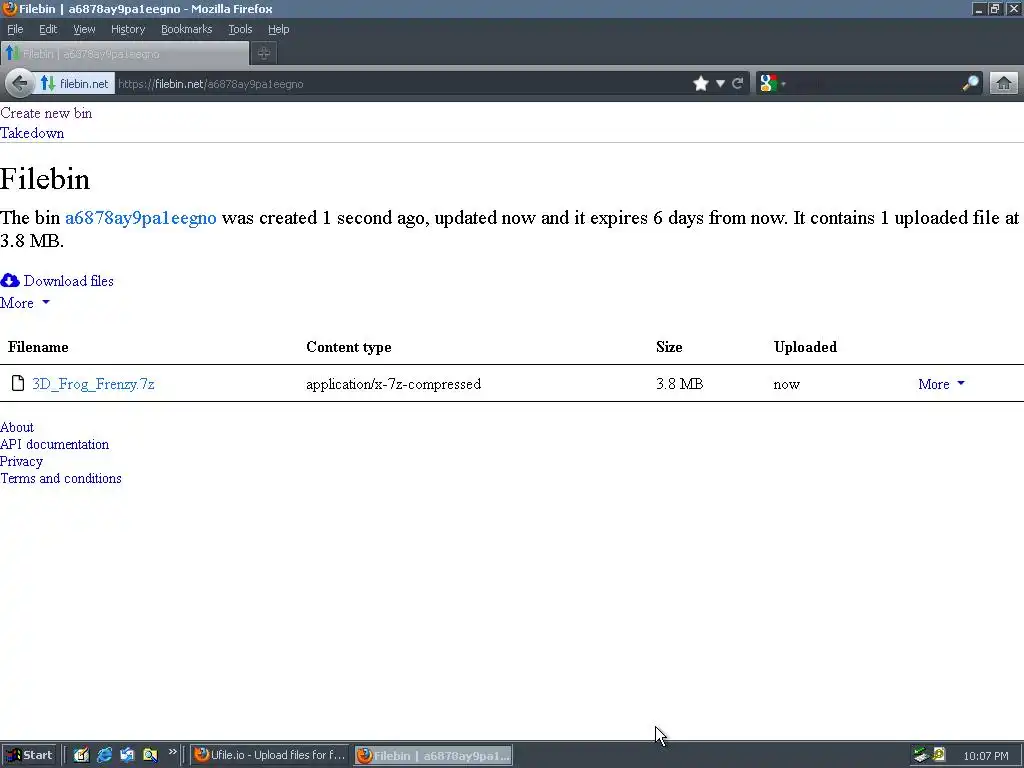Open the 3D_Frog_Frenzy.7z file link
Image resolution: width=1024 pixels, height=768 pixels.
(93, 384)
